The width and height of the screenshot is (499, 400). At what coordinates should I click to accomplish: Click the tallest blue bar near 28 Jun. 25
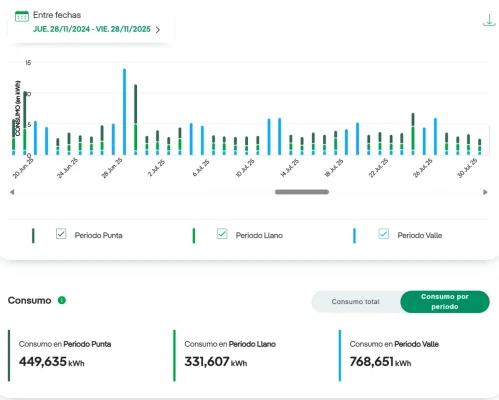pyautogui.click(x=124, y=112)
